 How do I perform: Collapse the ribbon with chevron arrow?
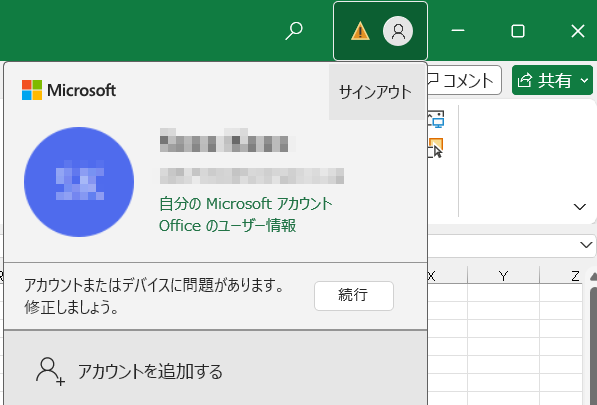(x=579, y=207)
